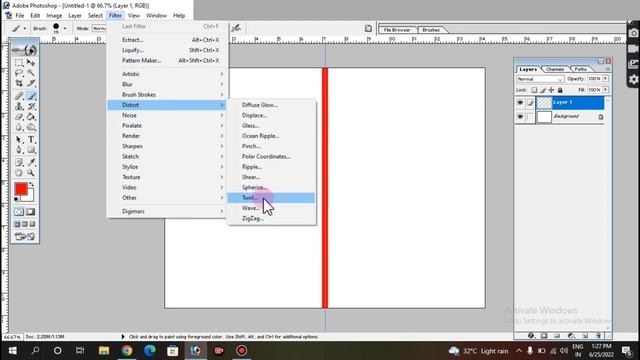Select the Zoom magnifier tool
Image resolution: width=640 pixels, height=360 pixels.
pos(31,173)
